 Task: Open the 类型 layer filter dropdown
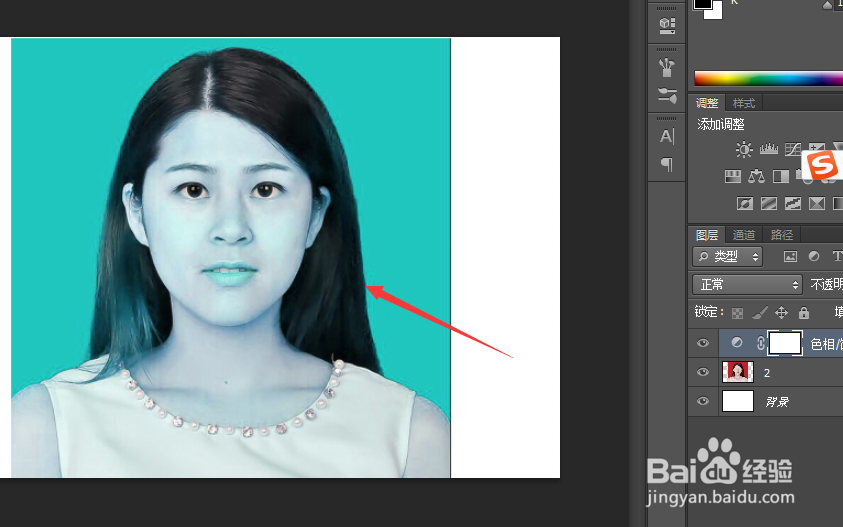(727, 257)
